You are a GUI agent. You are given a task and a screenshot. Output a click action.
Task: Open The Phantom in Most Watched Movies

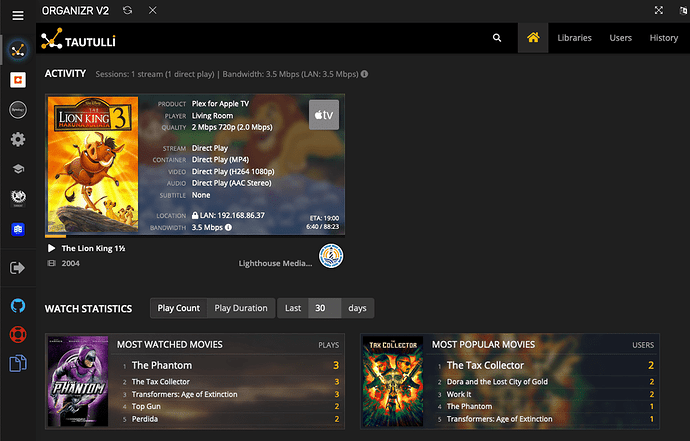pyautogui.click(x=162, y=365)
